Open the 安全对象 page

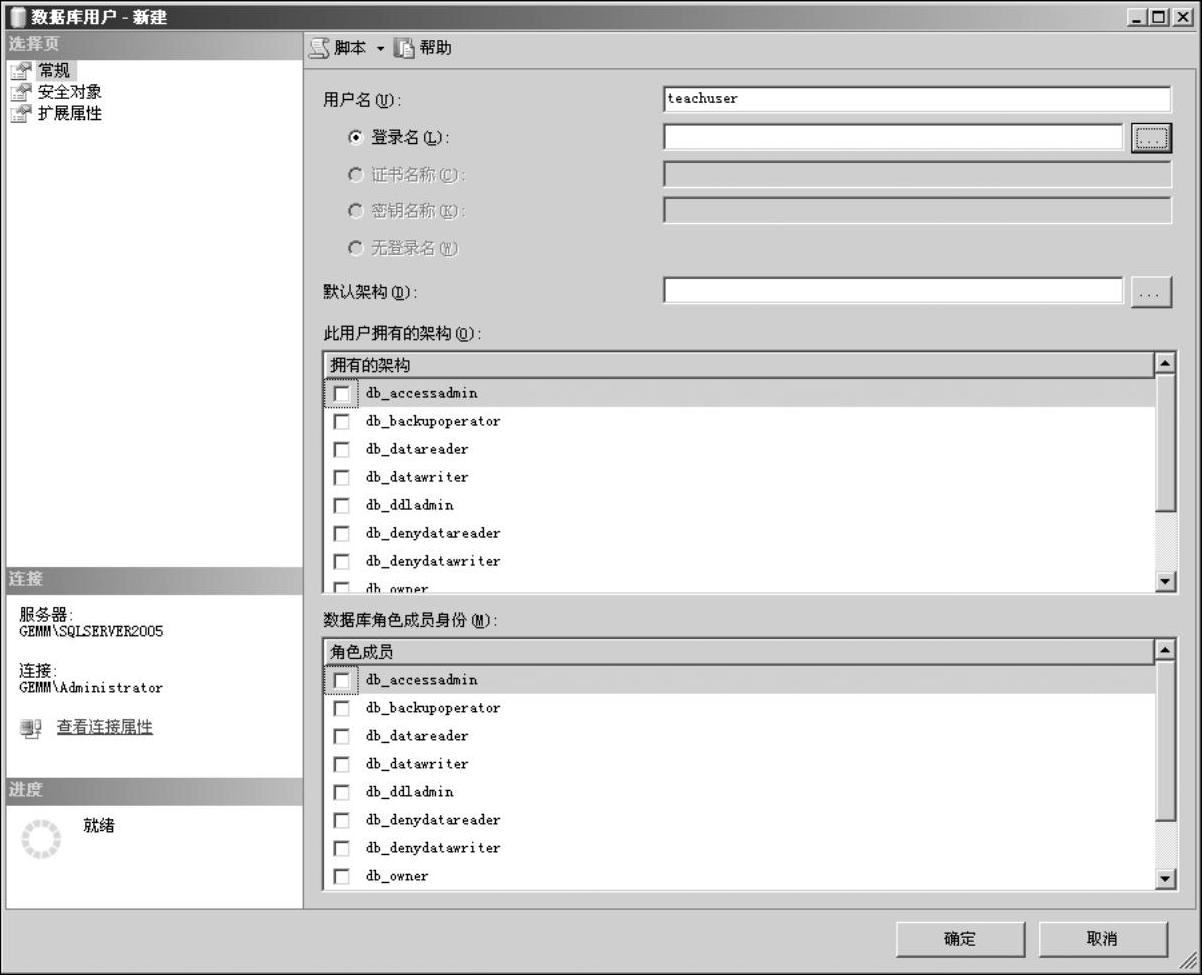tap(70, 92)
